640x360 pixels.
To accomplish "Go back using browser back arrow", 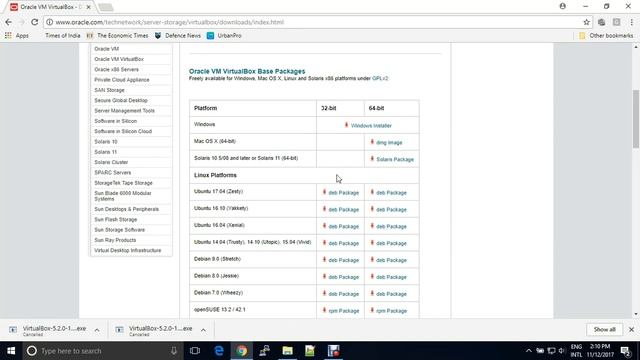I will [x=9, y=22].
